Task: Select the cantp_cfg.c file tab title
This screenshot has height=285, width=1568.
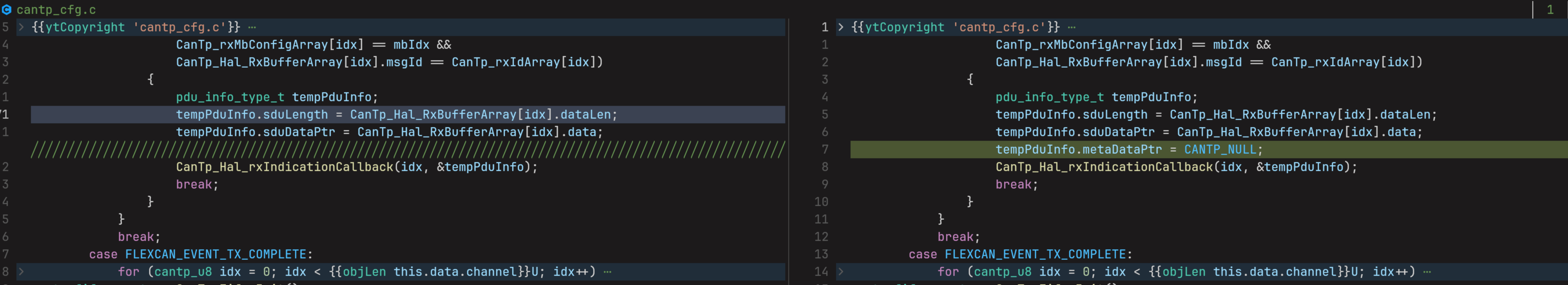Action: (x=56, y=10)
